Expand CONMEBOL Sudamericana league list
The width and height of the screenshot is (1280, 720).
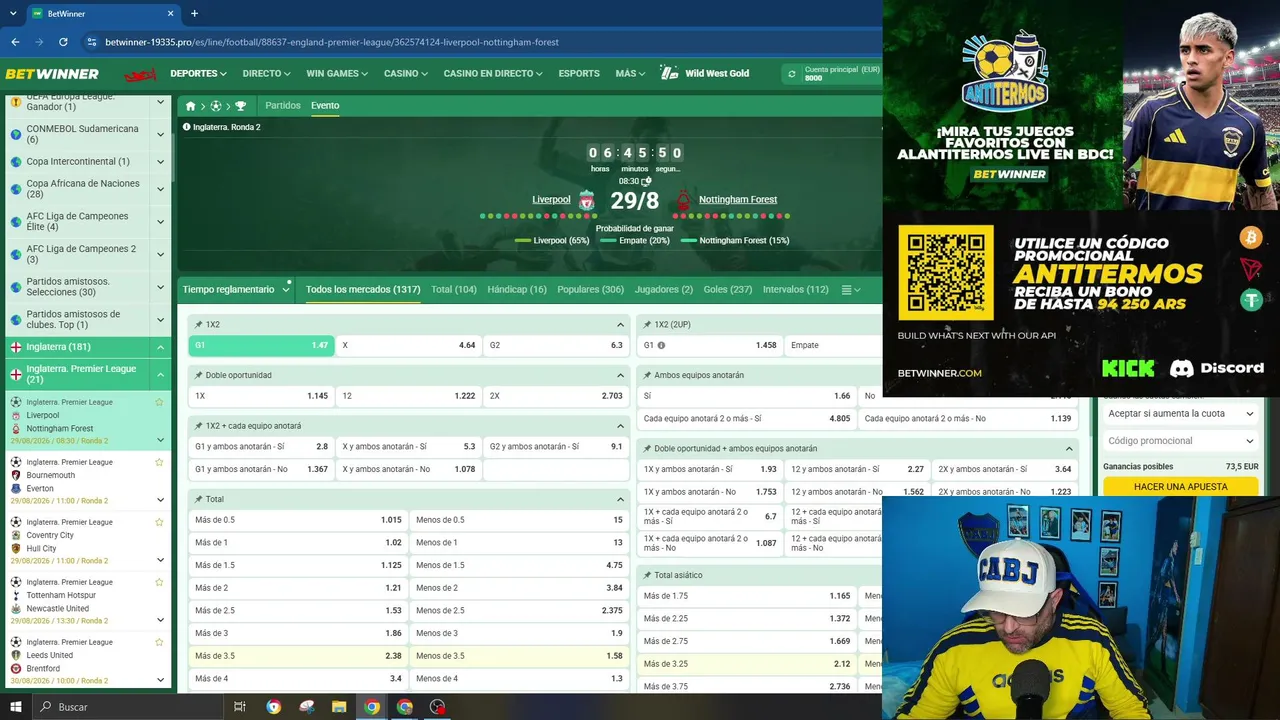160,134
